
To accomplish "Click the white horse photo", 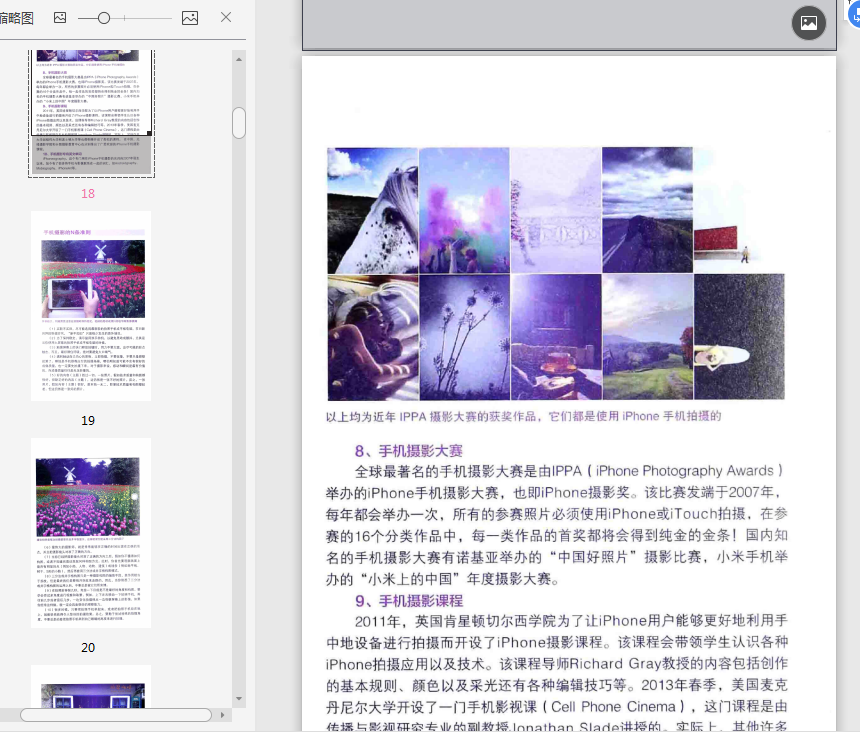I will click(372, 211).
